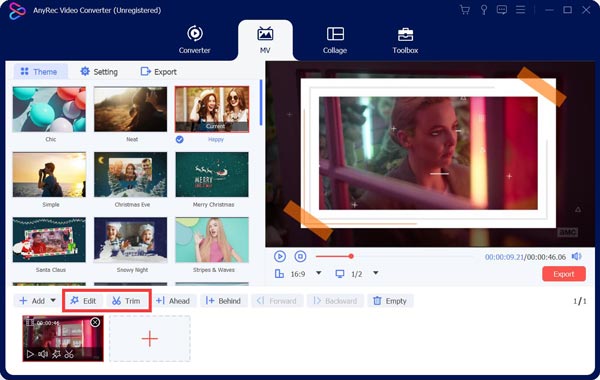Viewport: 600px width, 380px height.
Task: Choose the Snowy Night theme
Action: (130, 240)
